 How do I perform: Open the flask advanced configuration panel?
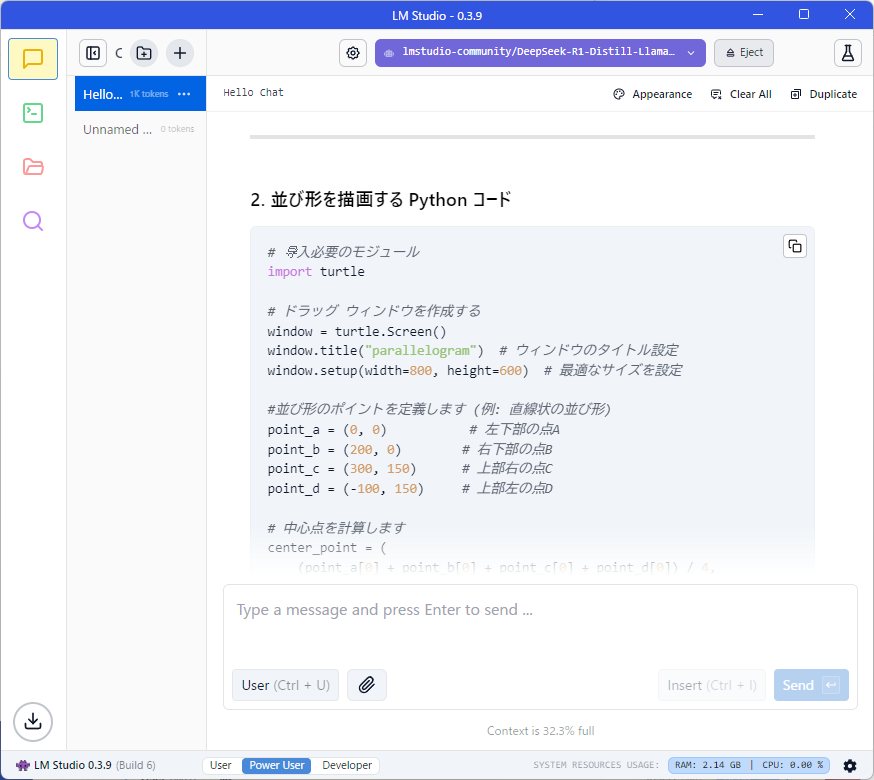click(x=847, y=53)
